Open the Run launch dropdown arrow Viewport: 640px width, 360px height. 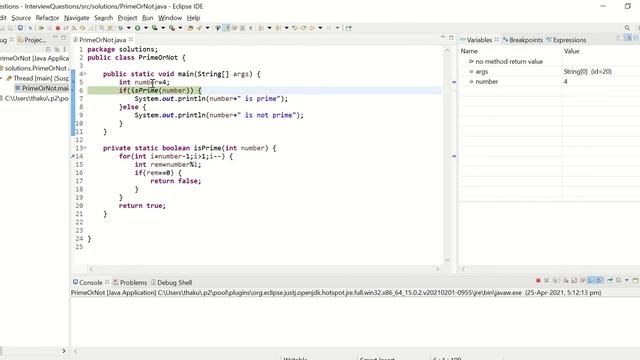click(146, 28)
